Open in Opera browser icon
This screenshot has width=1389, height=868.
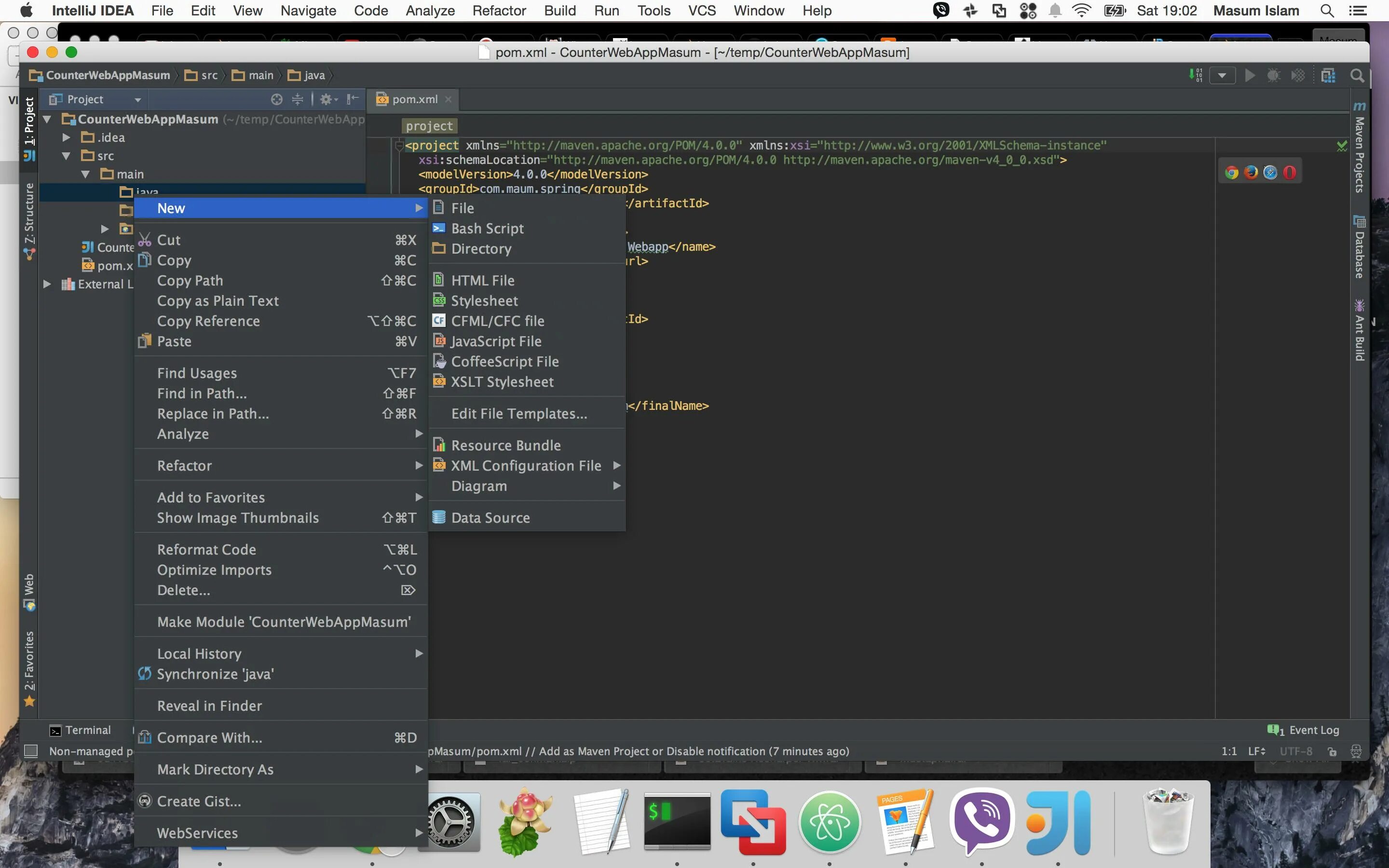(x=1290, y=173)
